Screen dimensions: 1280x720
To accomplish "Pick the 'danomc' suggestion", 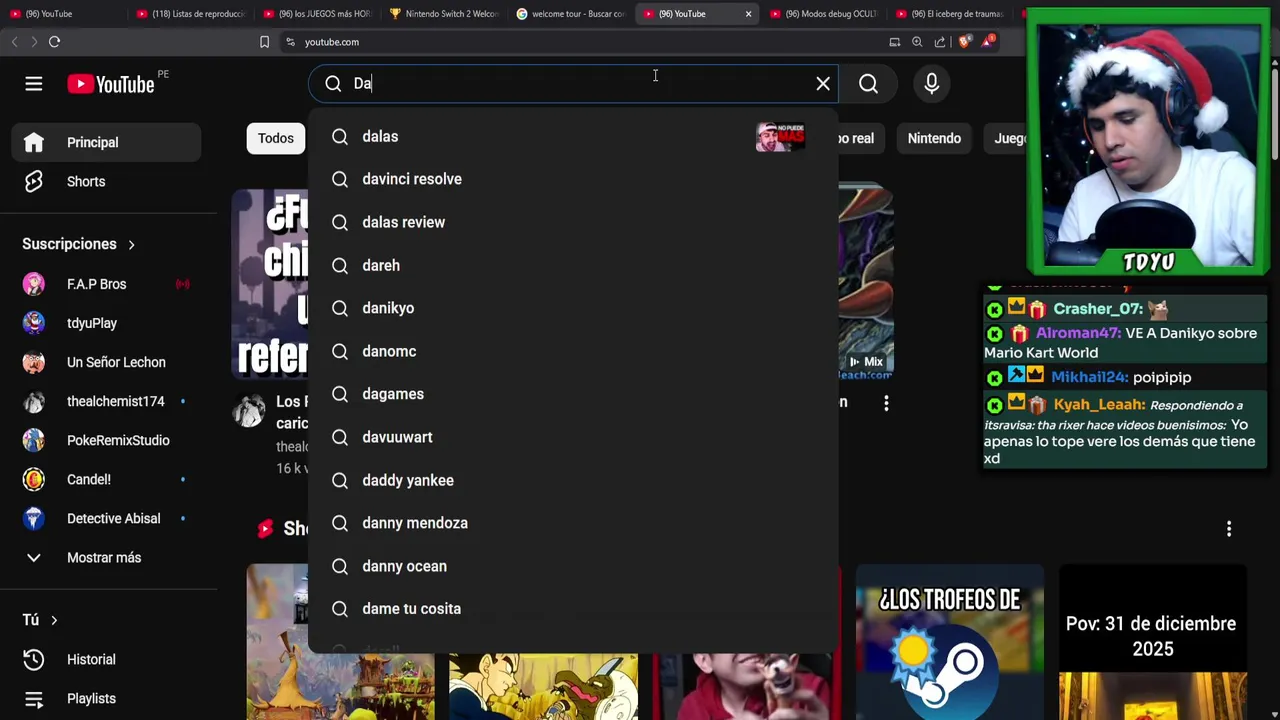I will [x=573, y=351].
